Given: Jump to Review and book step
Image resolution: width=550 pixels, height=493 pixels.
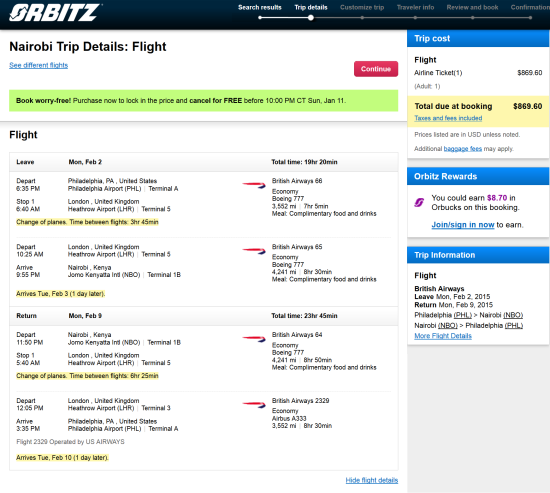Looking at the screenshot, I should pyautogui.click(x=472, y=7).
